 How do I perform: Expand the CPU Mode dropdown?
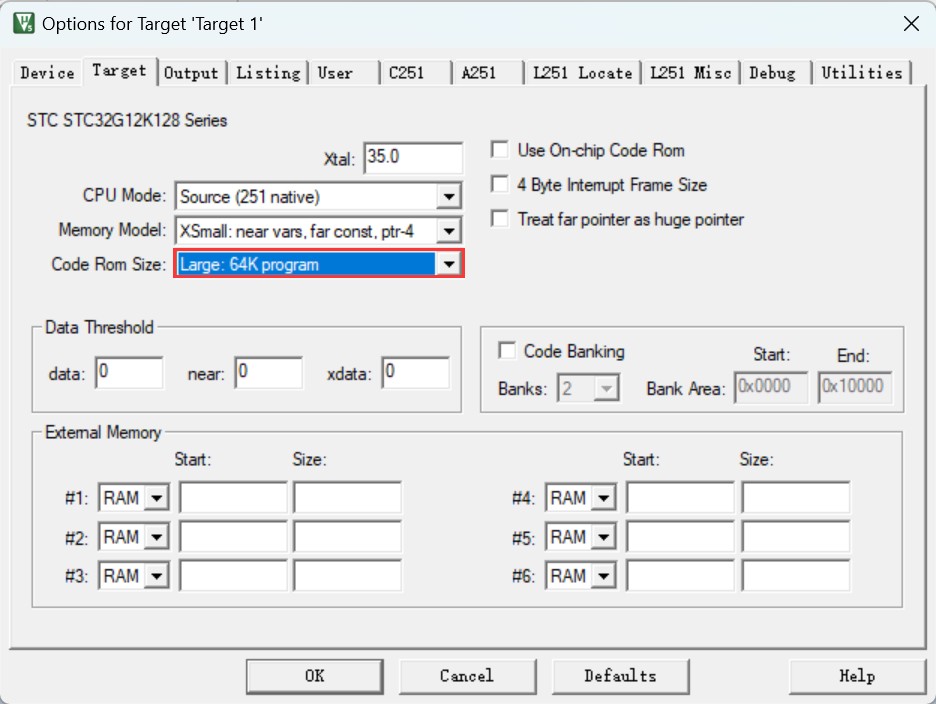[448, 196]
